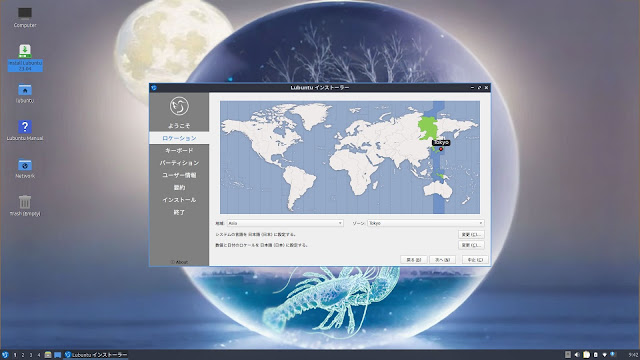Close the Lubuntu installer window
The height and width of the screenshot is (360, 640).
486,87
